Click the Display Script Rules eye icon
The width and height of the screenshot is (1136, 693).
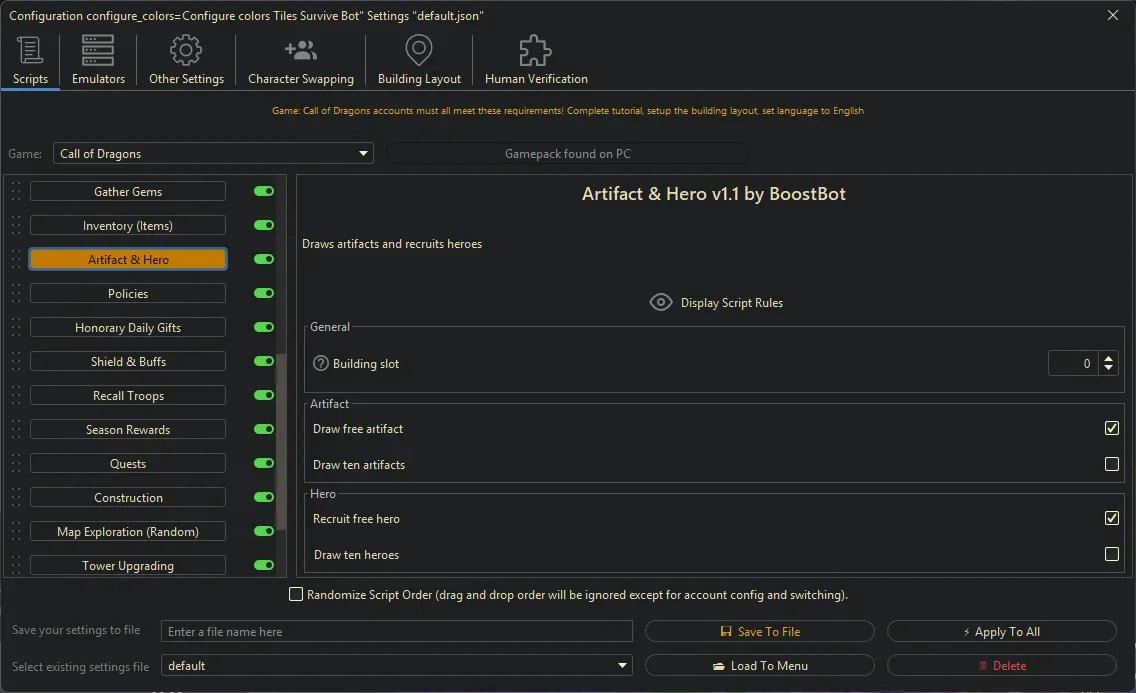click(660, 302)
